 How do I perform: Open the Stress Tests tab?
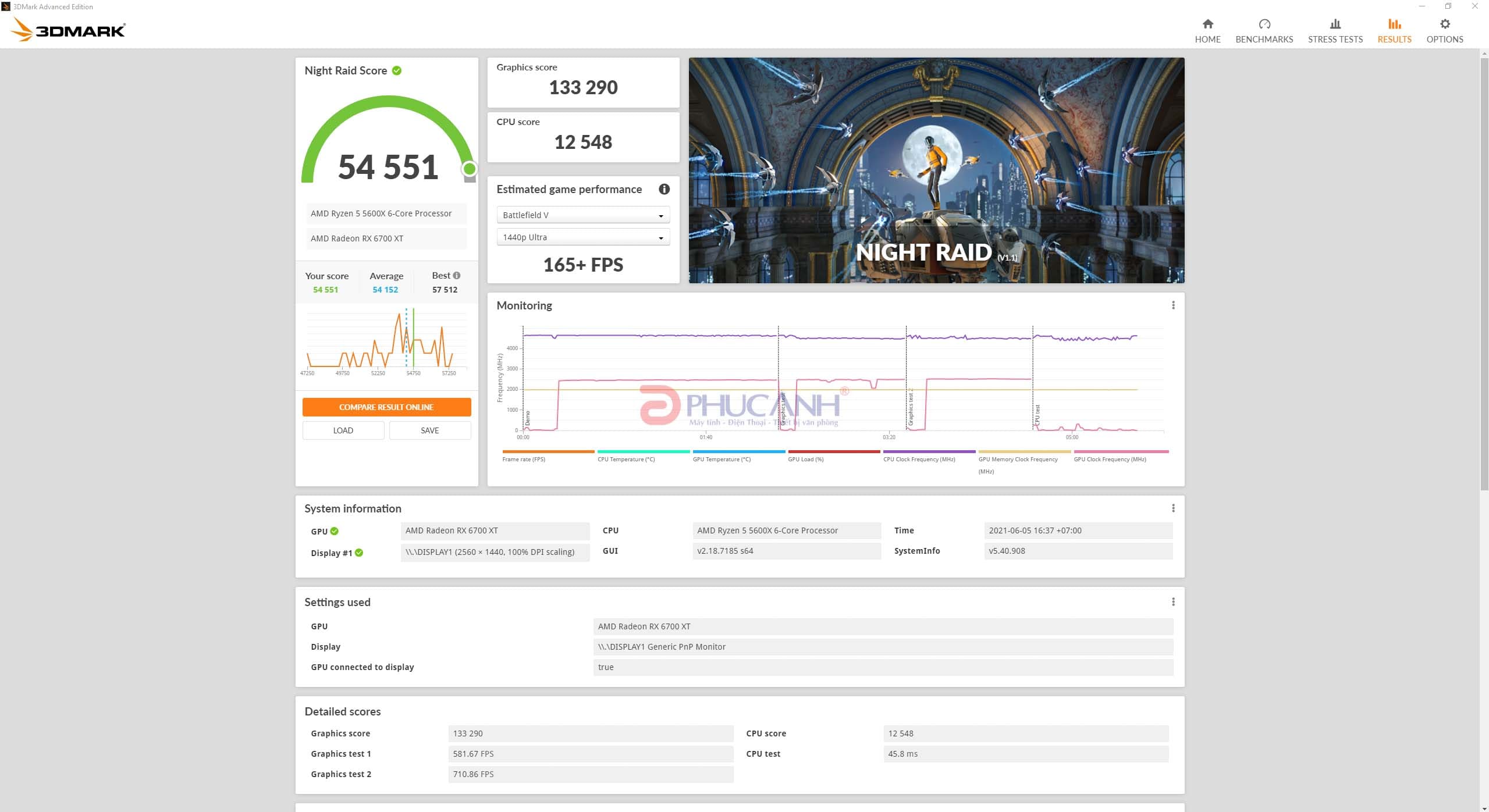1335,31
